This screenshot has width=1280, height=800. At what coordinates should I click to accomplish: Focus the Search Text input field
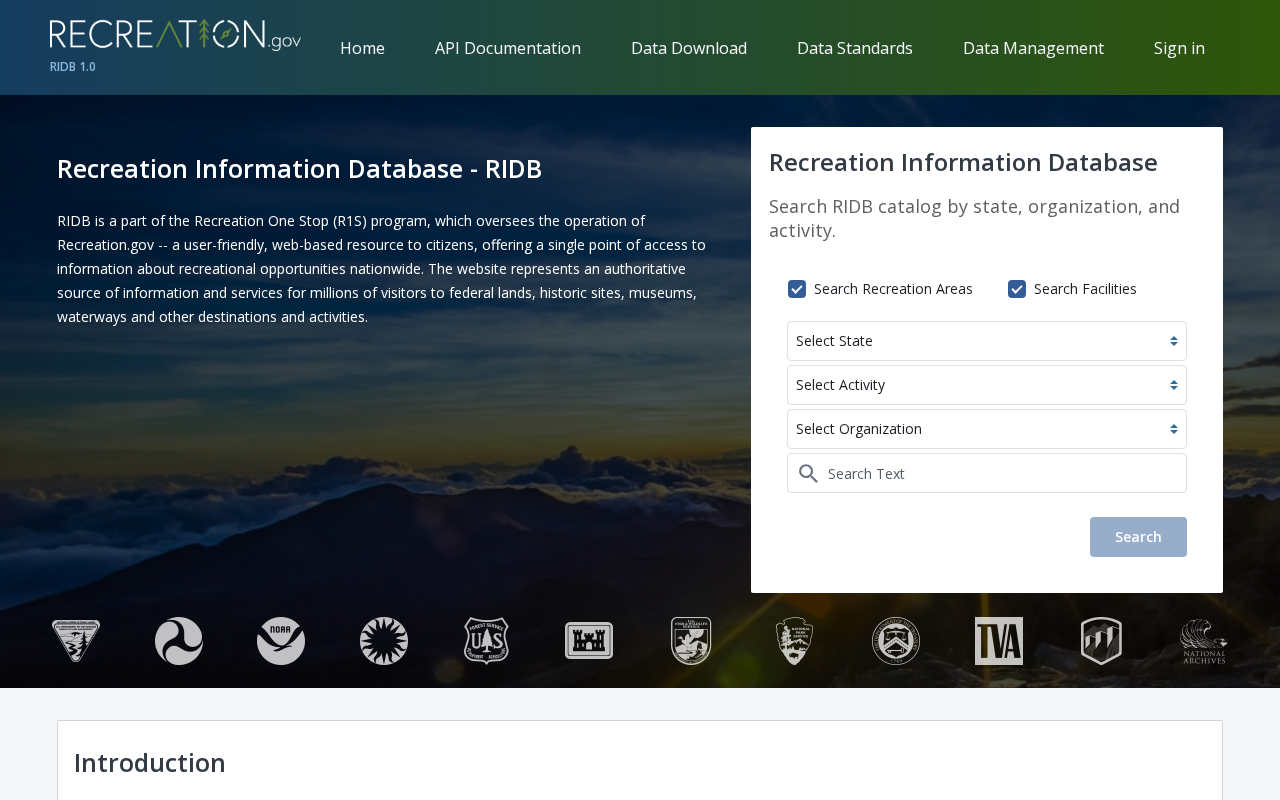[987, 473]
